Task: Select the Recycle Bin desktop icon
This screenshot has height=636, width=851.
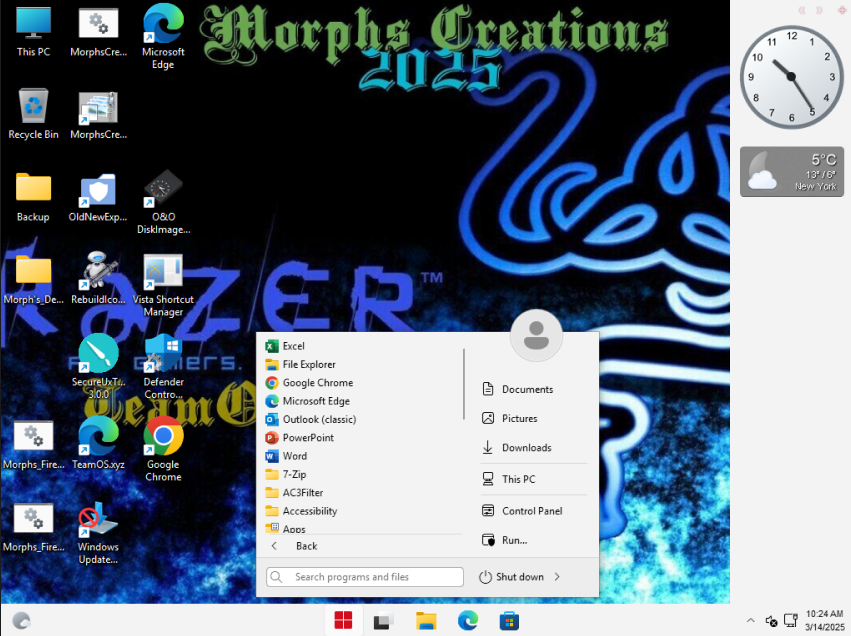Action: point(33,114)
